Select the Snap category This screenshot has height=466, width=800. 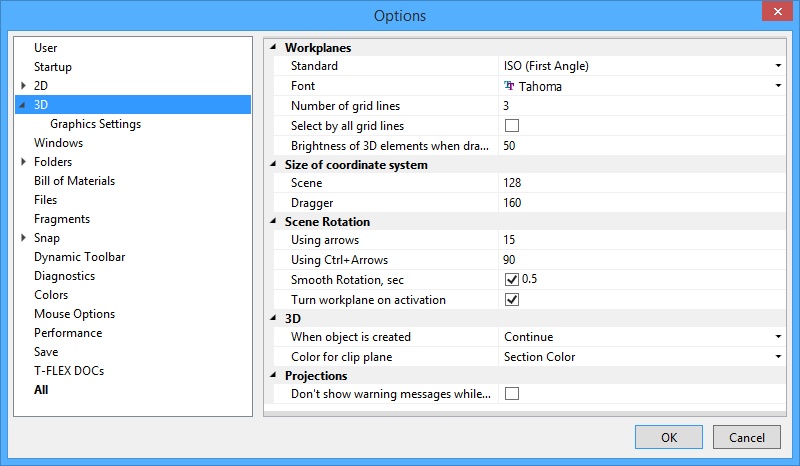point(47,238)
